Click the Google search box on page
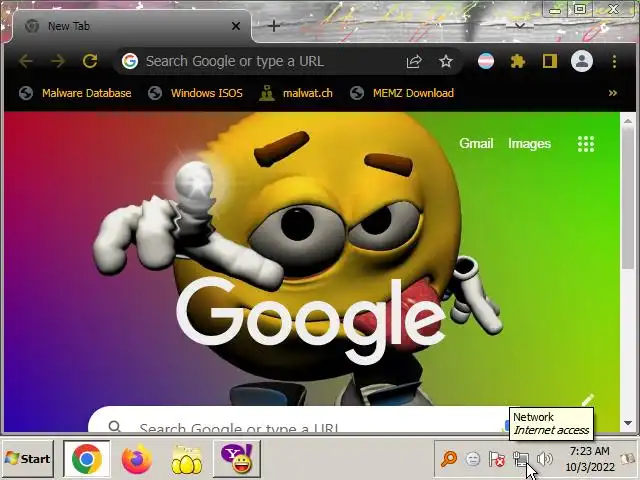 pyautogui.click(x=302, y=420)
